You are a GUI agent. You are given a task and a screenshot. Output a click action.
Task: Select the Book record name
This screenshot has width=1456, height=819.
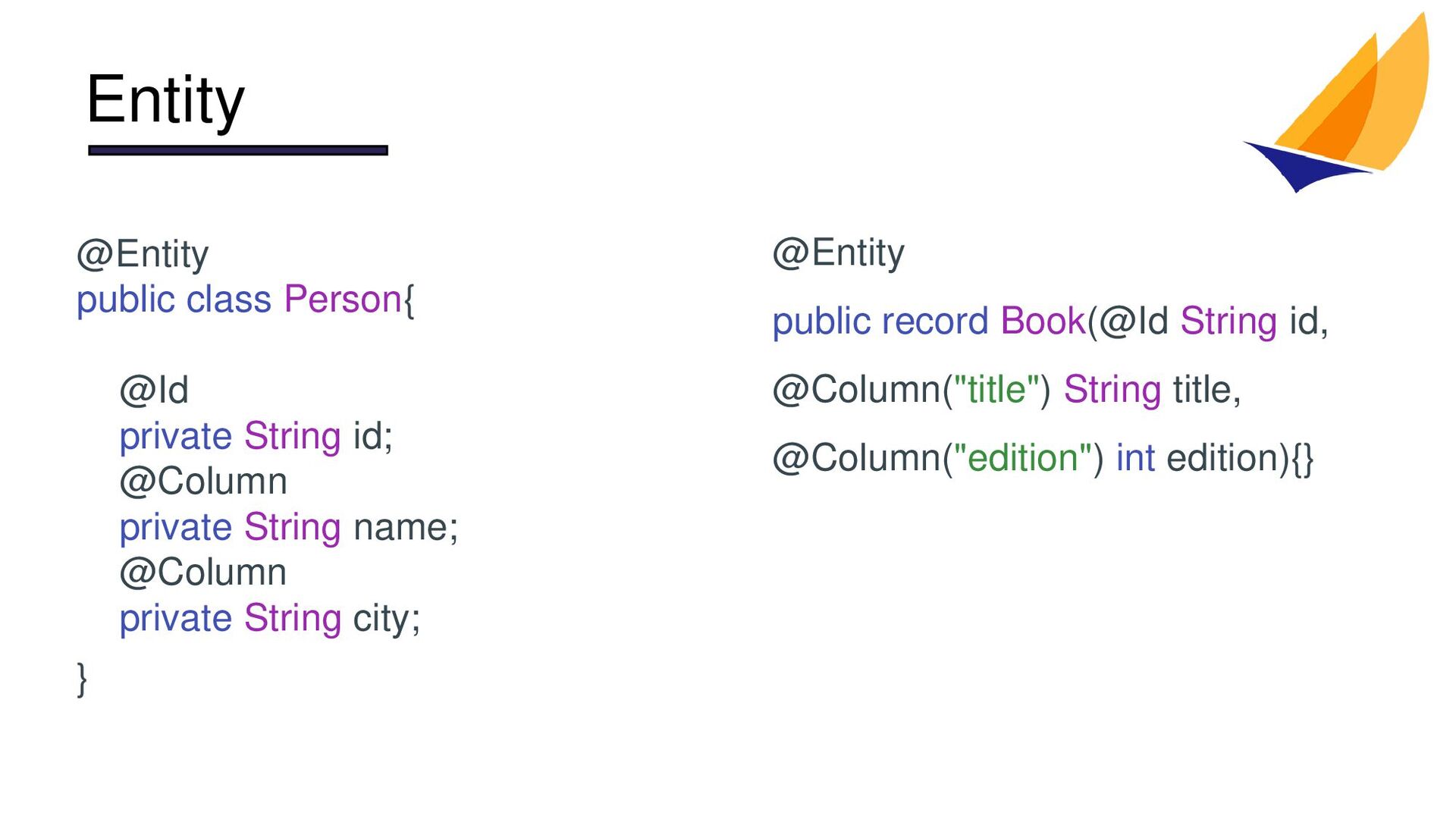pos(1043,321)
